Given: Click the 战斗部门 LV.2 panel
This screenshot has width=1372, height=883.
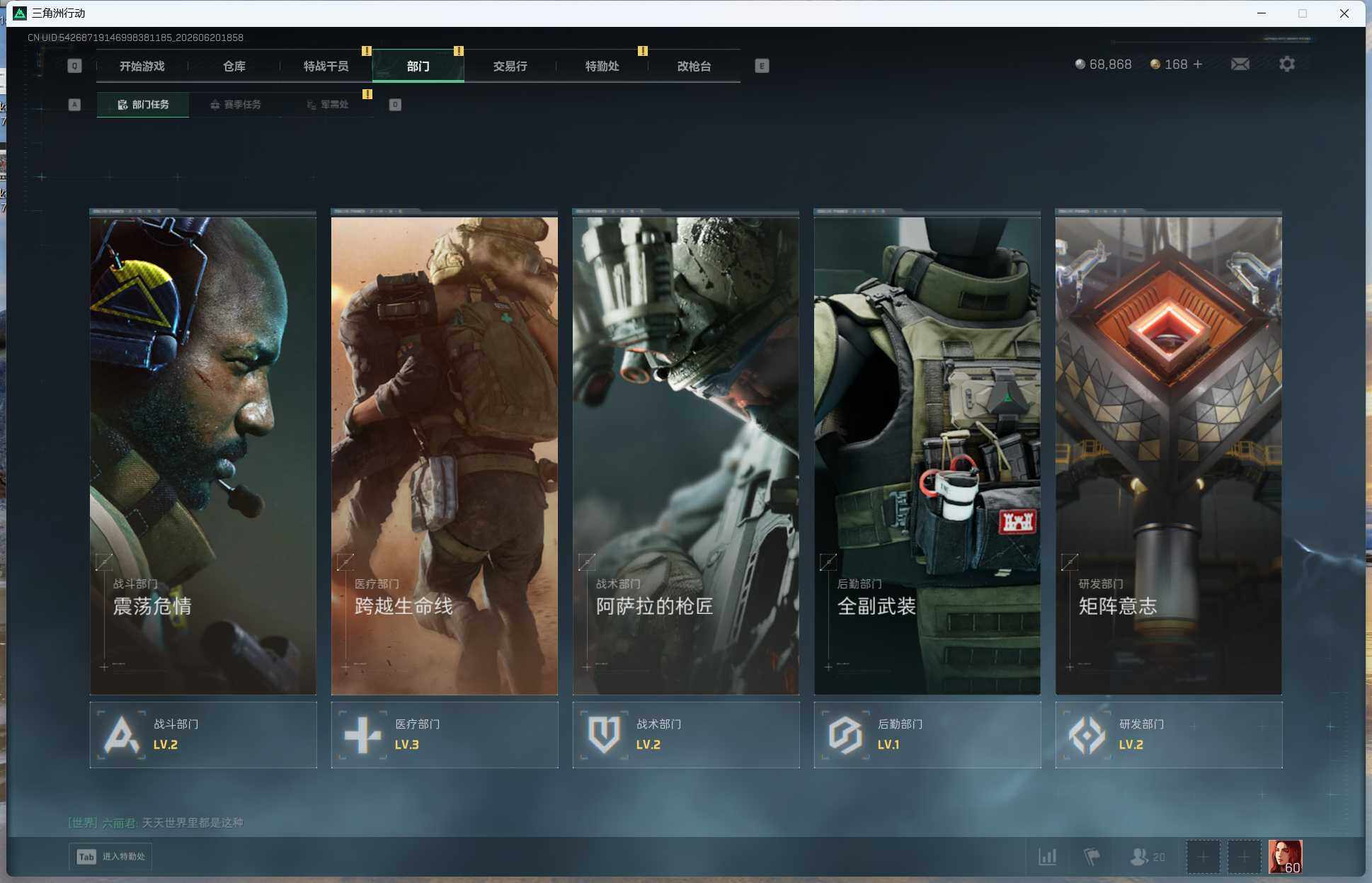Looking at the screenshot, I should point(203,735).
